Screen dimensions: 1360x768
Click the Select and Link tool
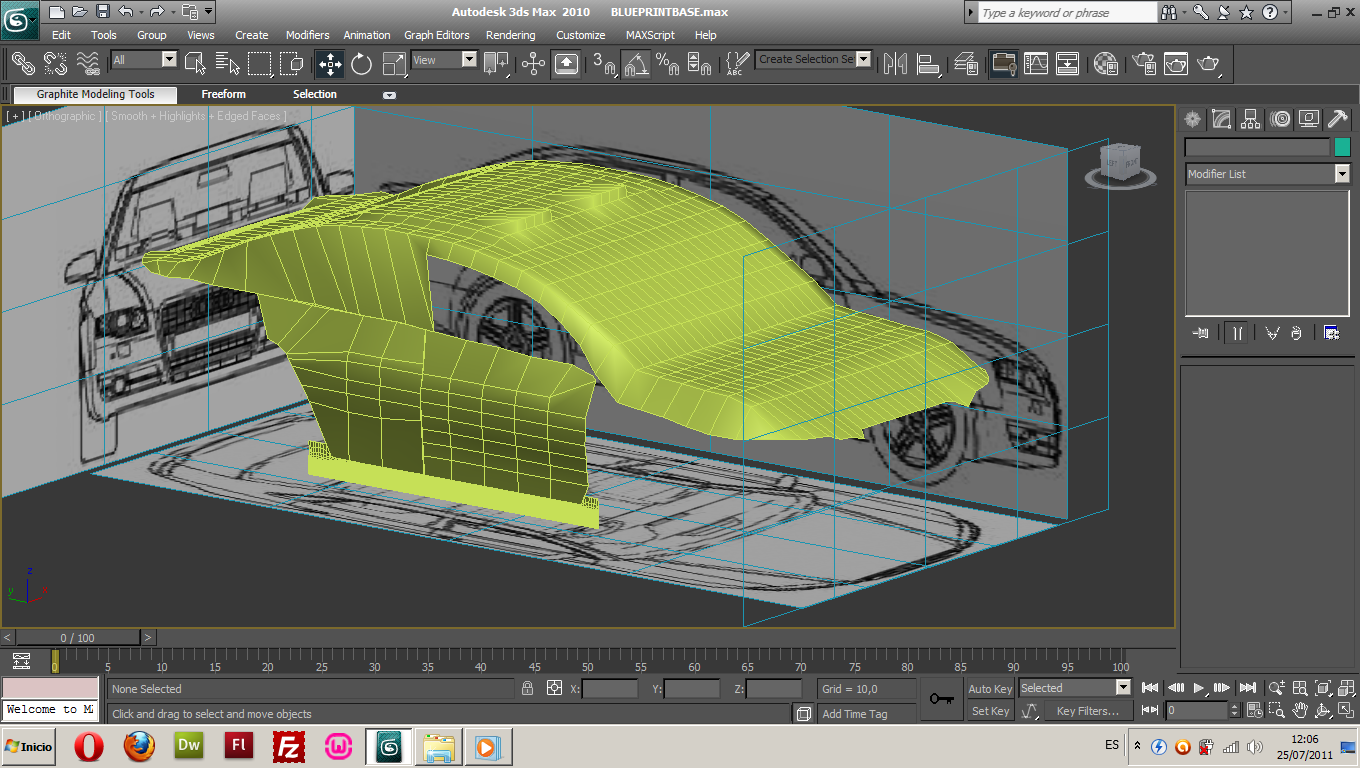(x=23, y=64)
